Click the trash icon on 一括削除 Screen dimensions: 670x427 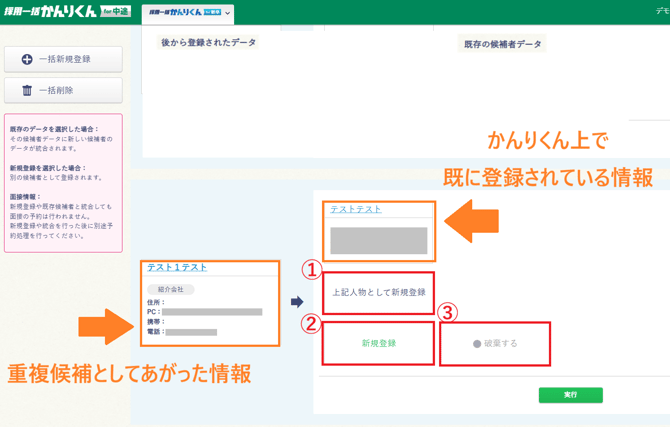pyautogui.click(x=27, y=90)
